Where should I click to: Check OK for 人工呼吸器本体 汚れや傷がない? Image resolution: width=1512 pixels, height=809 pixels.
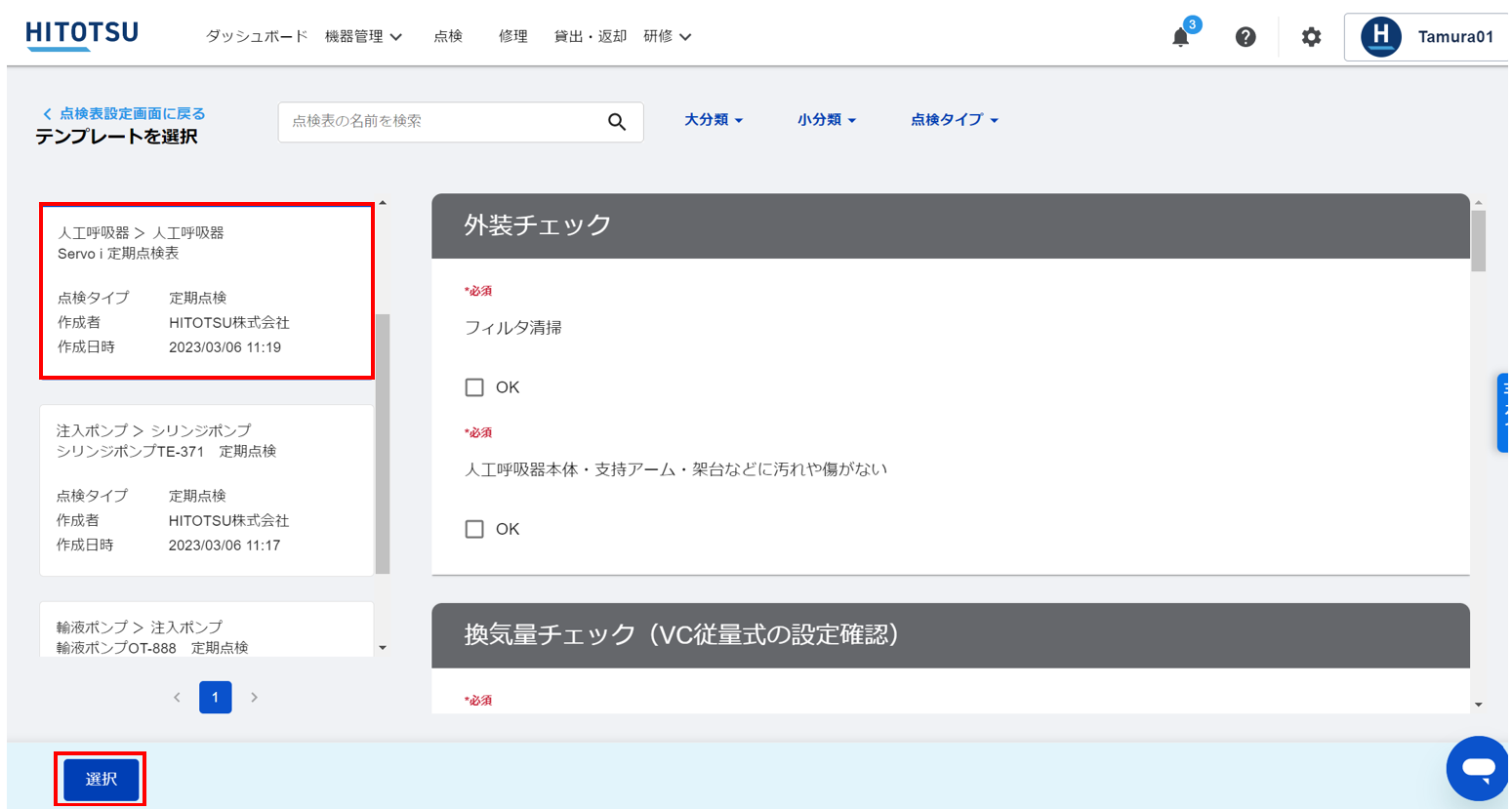(x=474, y=529)
